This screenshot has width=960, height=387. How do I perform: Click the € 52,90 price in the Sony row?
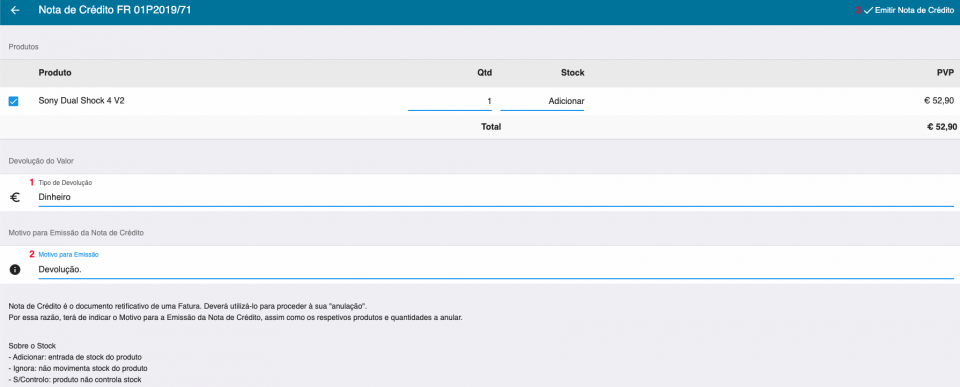point(940,100)
